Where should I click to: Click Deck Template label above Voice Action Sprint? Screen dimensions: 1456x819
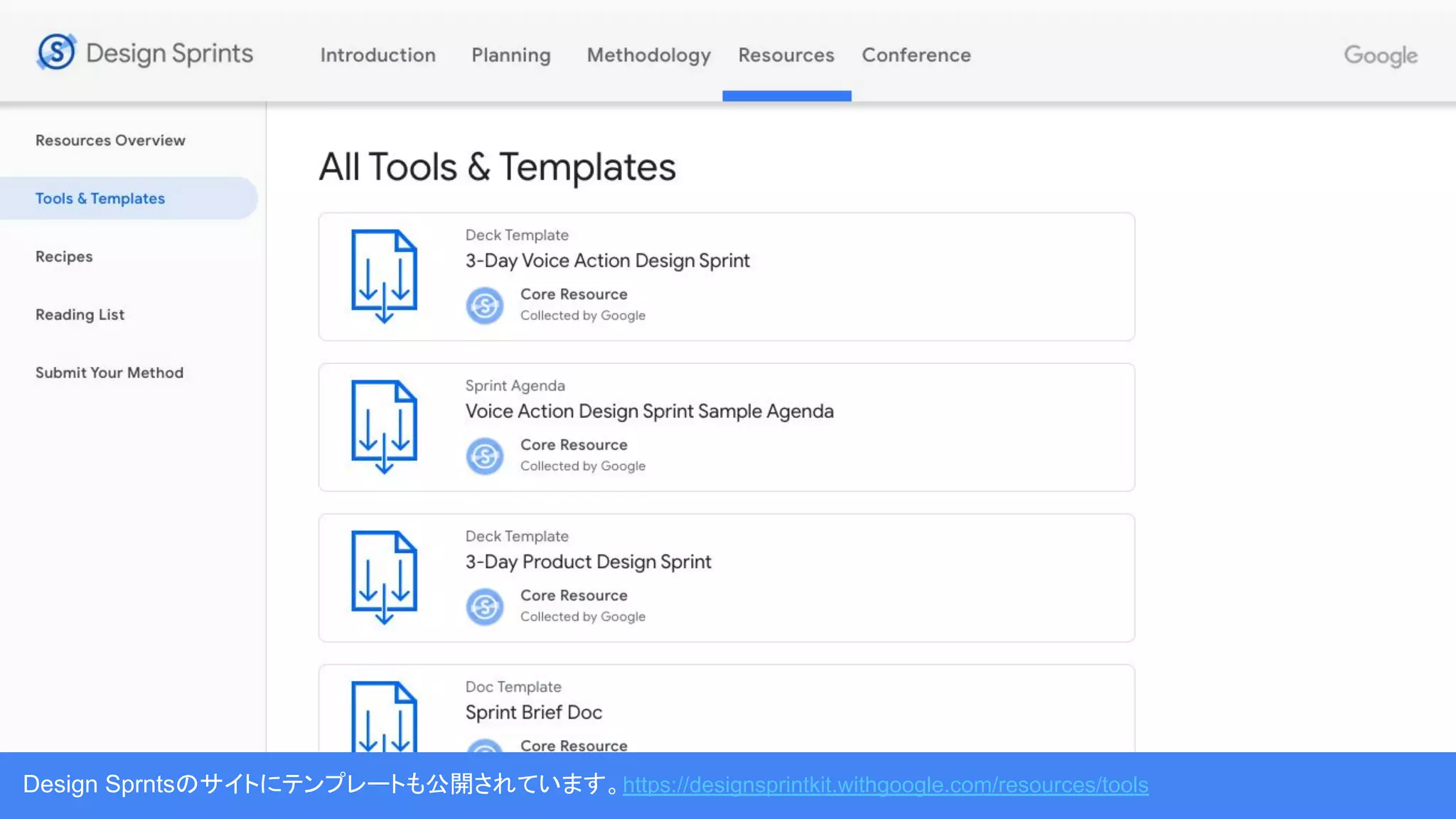coord(517,235)
